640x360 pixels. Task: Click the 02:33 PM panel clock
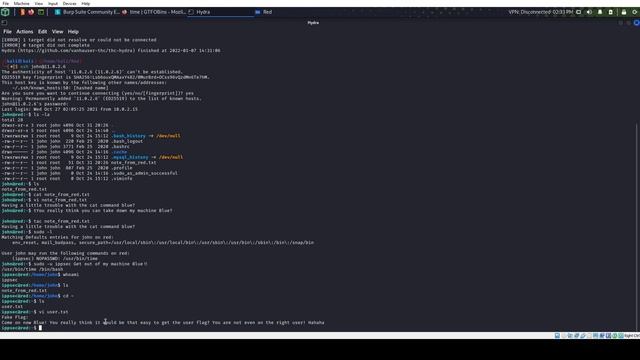click(563, 12)
